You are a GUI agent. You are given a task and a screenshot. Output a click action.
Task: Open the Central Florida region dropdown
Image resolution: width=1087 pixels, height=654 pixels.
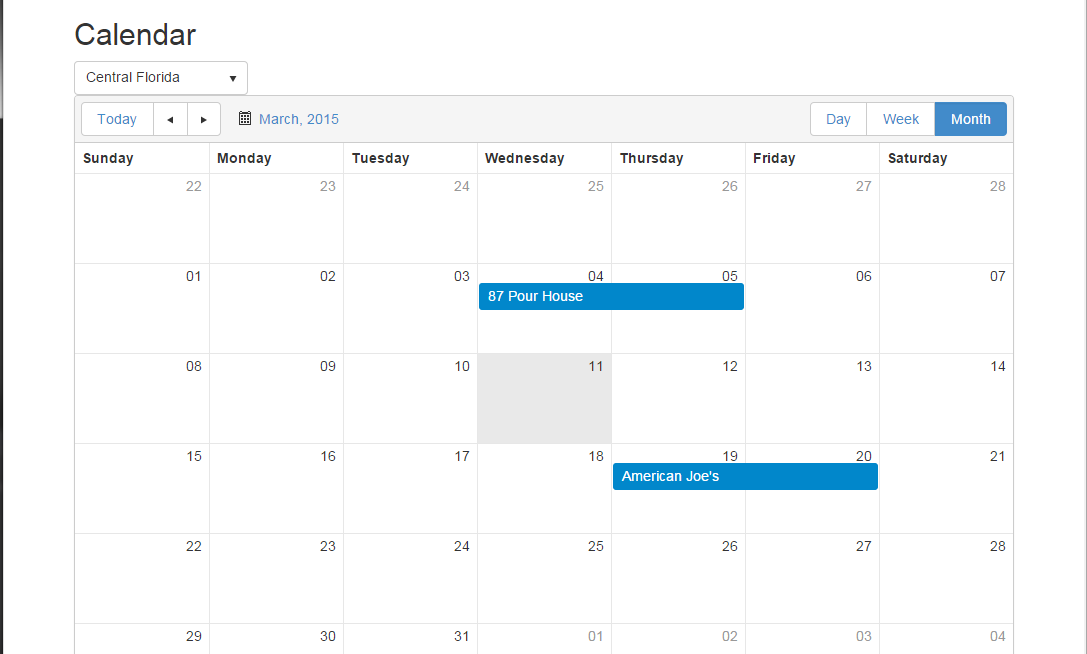161,78
